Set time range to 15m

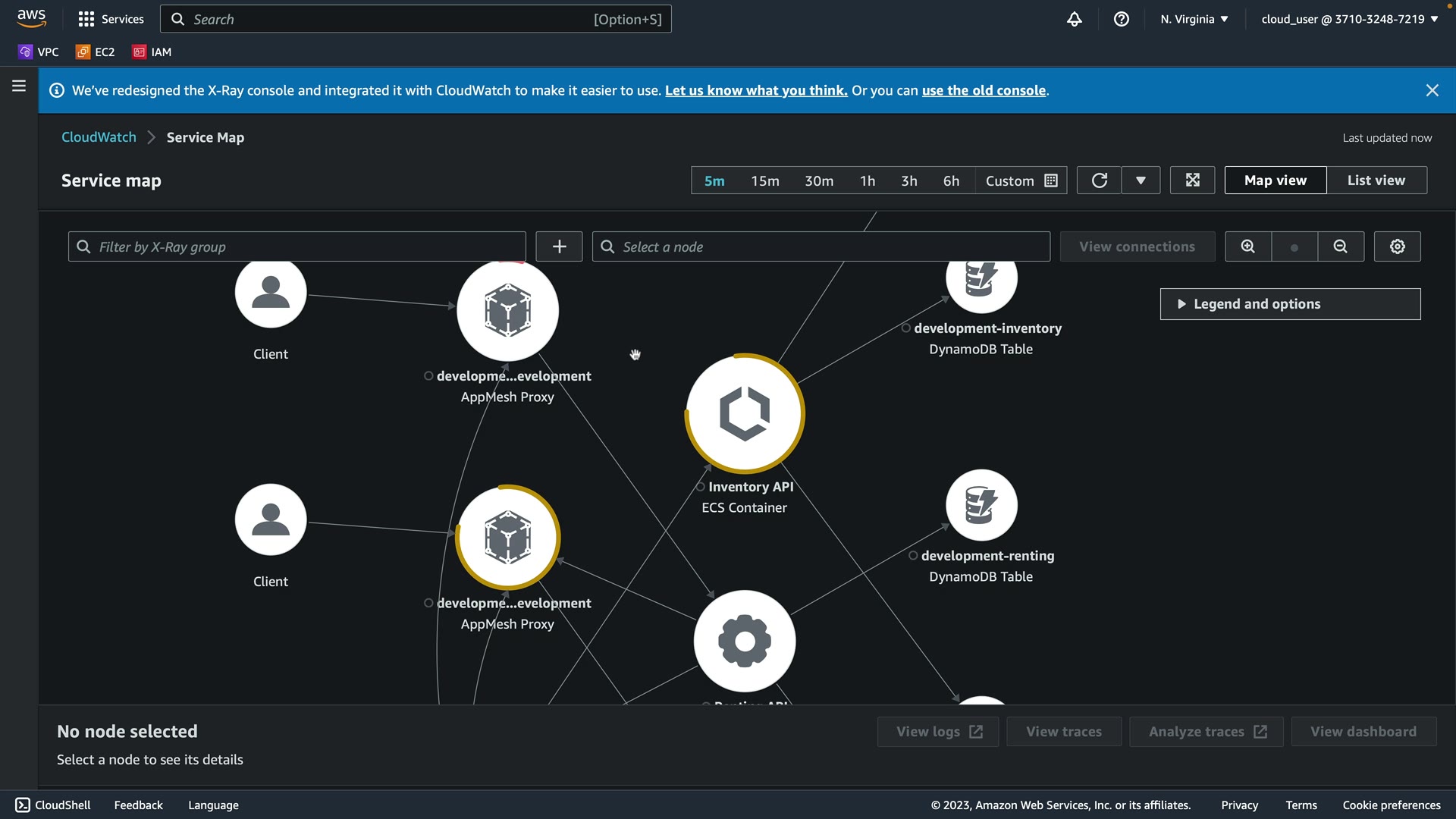pyautogui.click(x=764, y=180)
